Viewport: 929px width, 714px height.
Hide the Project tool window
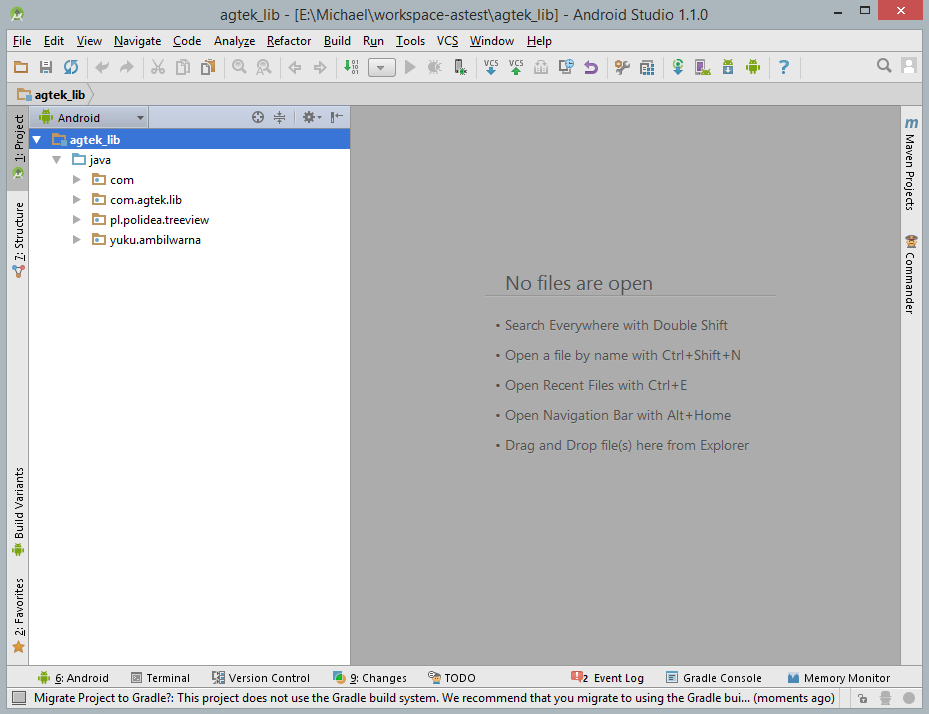[x=336, y=117]
